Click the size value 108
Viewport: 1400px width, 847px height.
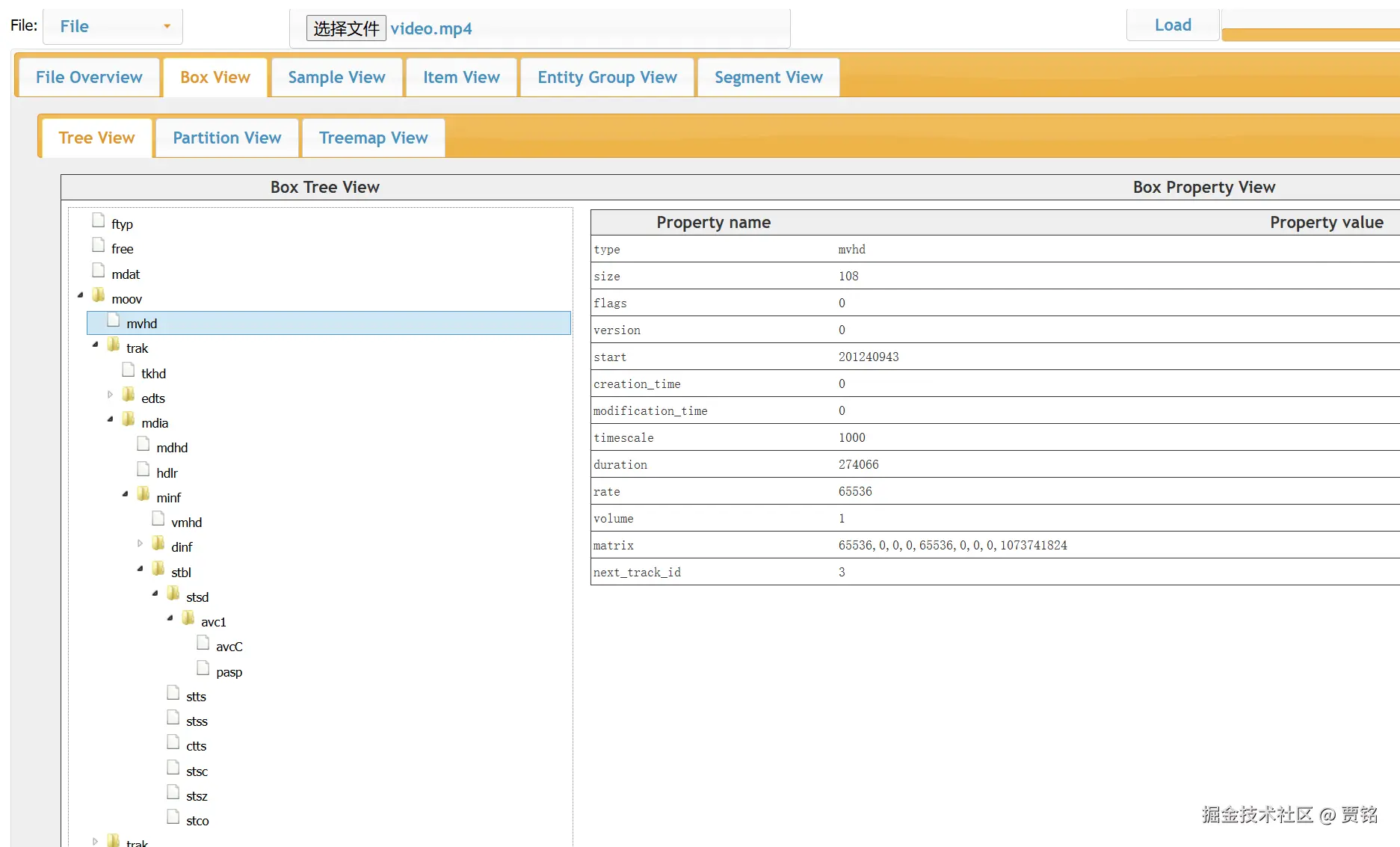(848, 277)
